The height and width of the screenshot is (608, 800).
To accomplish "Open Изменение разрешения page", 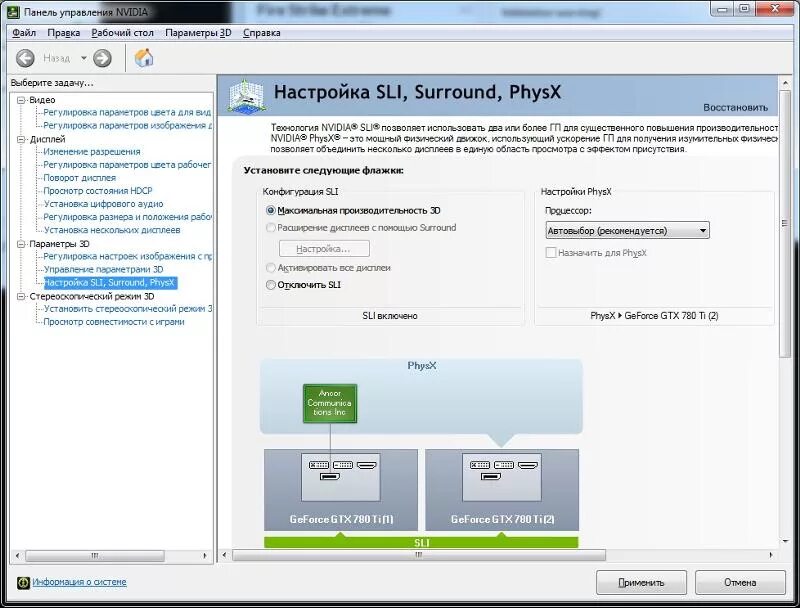I will click(92, 151).
